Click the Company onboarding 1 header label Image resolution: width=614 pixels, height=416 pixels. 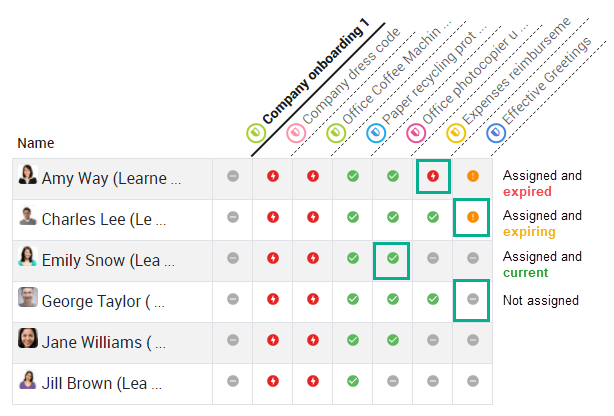pyautogui.click(x=316, y=72)
